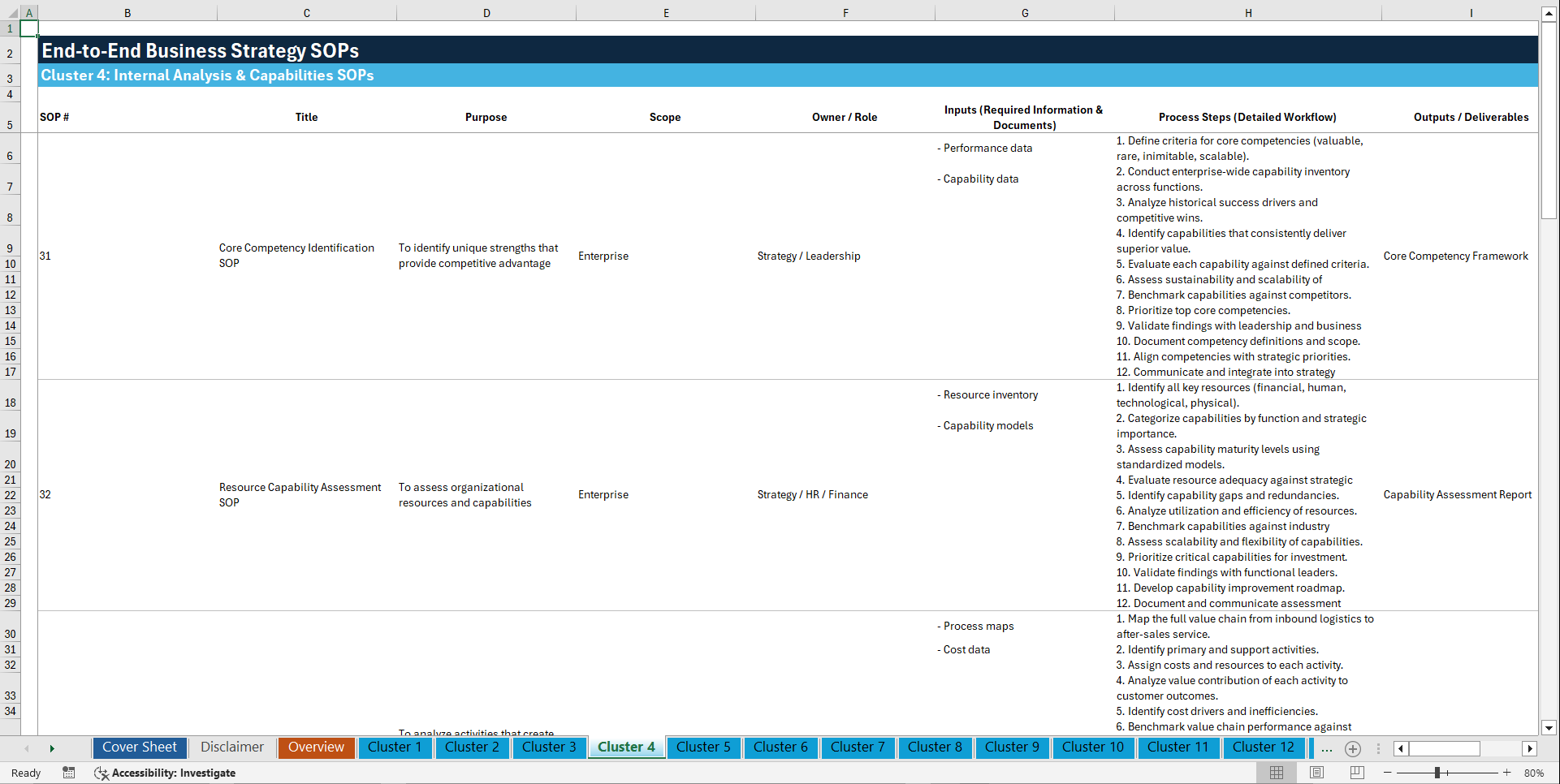Viewport: 1560px width, 784px height.
Task: Select the Overview sheet tab
Action: [x=316, y=747]
